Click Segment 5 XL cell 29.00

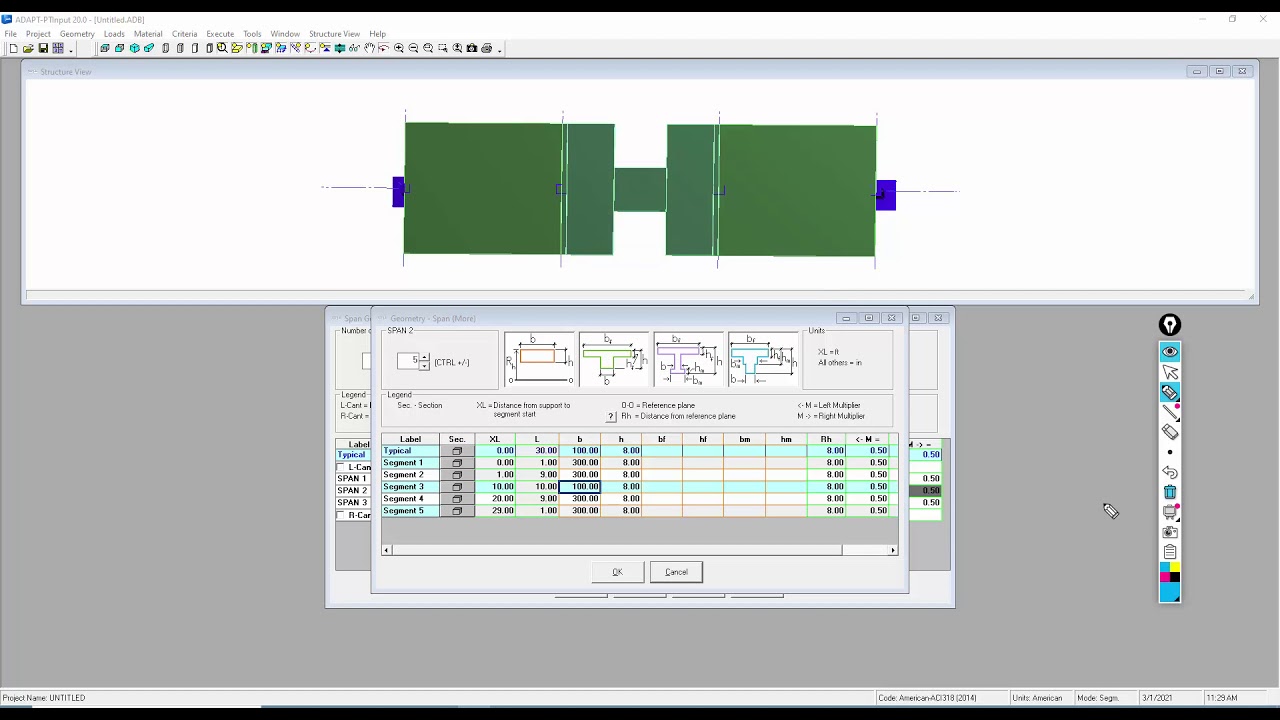pyautogui.click(x=495, y=511)
